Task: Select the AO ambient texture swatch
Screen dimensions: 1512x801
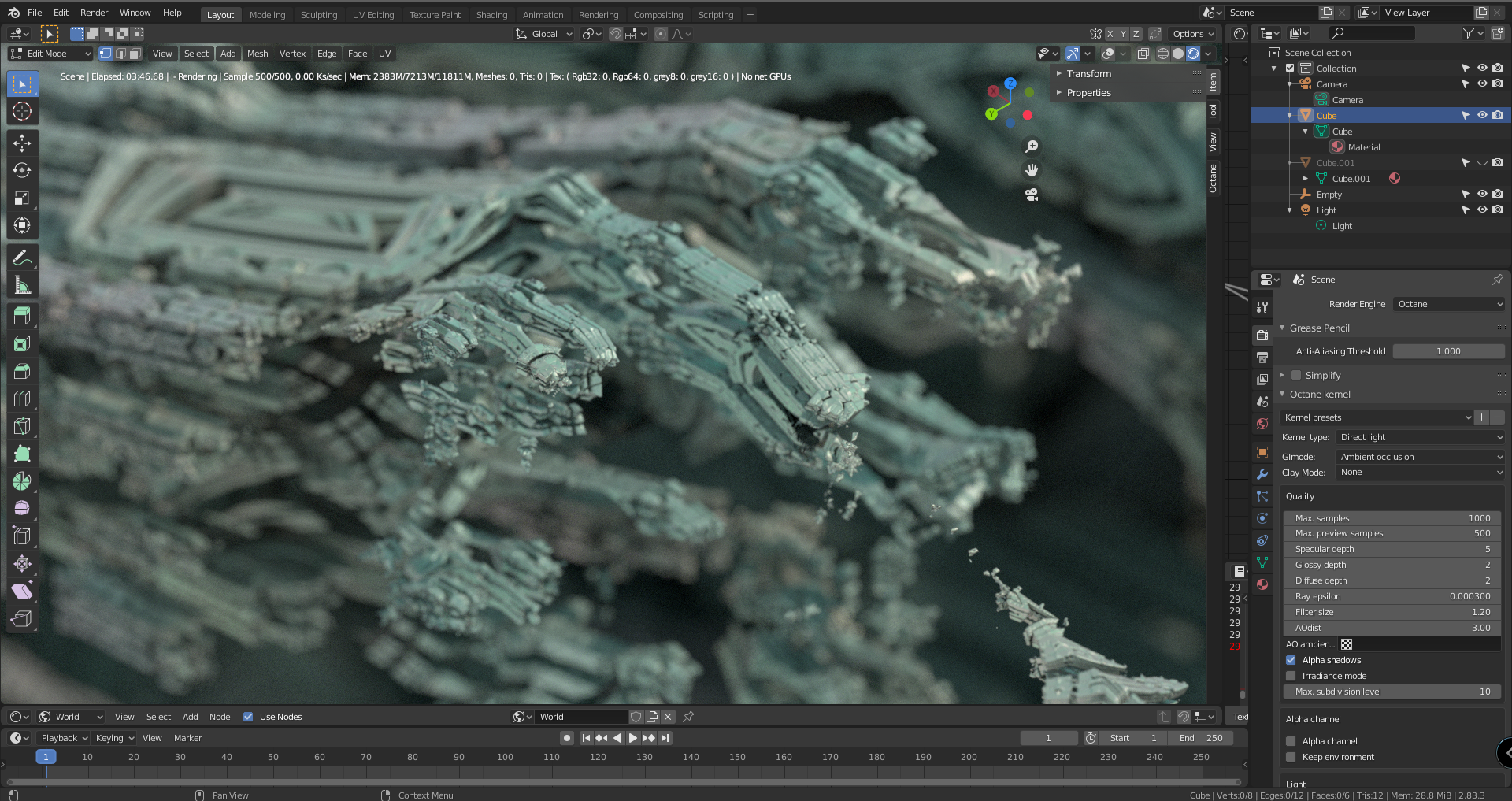Action: point(1347,644)
